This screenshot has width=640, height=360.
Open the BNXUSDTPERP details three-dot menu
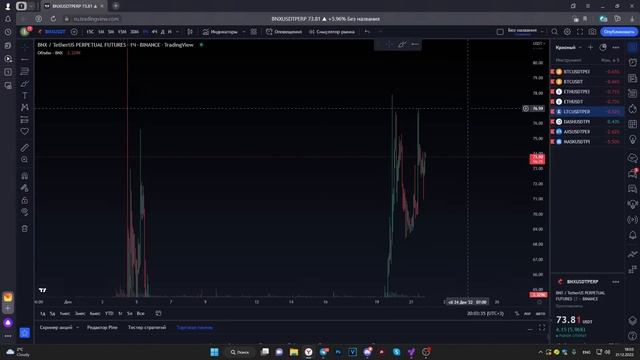pyautogui.click(x=616, y=282)
